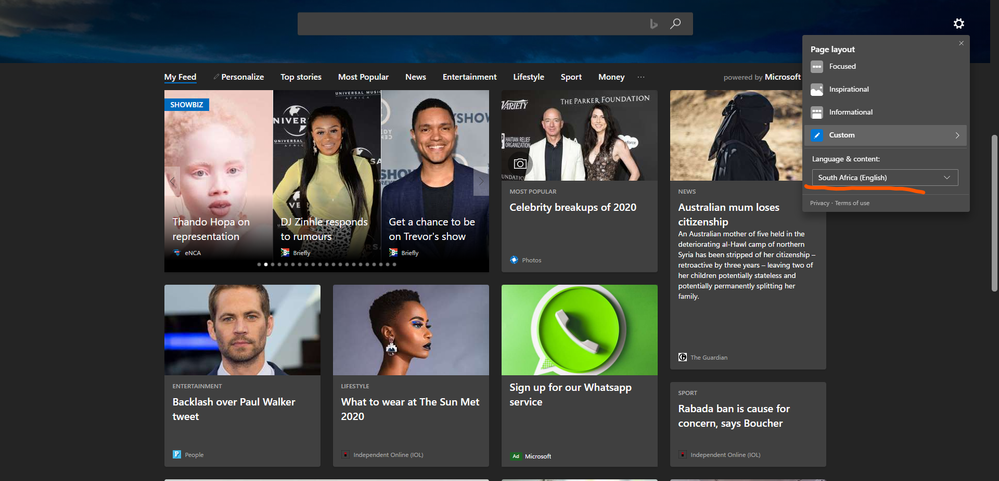Open the Privacy link
The height and width of the screenshot is (481, 999).
[x=819, y=203]
